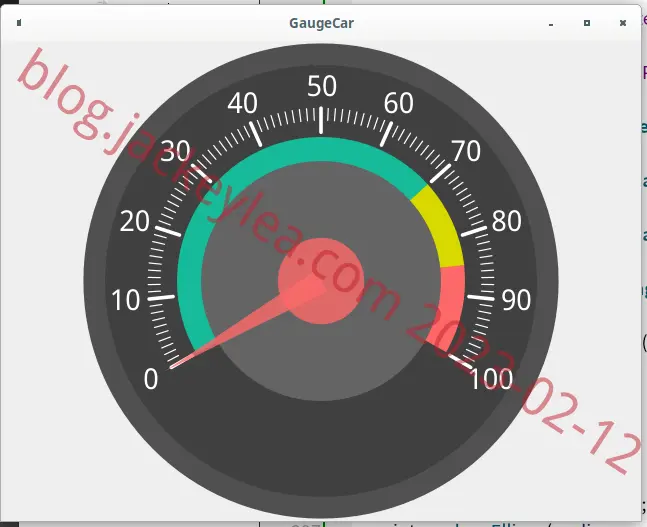647x527 pixels.
Task: Click the gauge scale label 10
Action: [126, 300]
